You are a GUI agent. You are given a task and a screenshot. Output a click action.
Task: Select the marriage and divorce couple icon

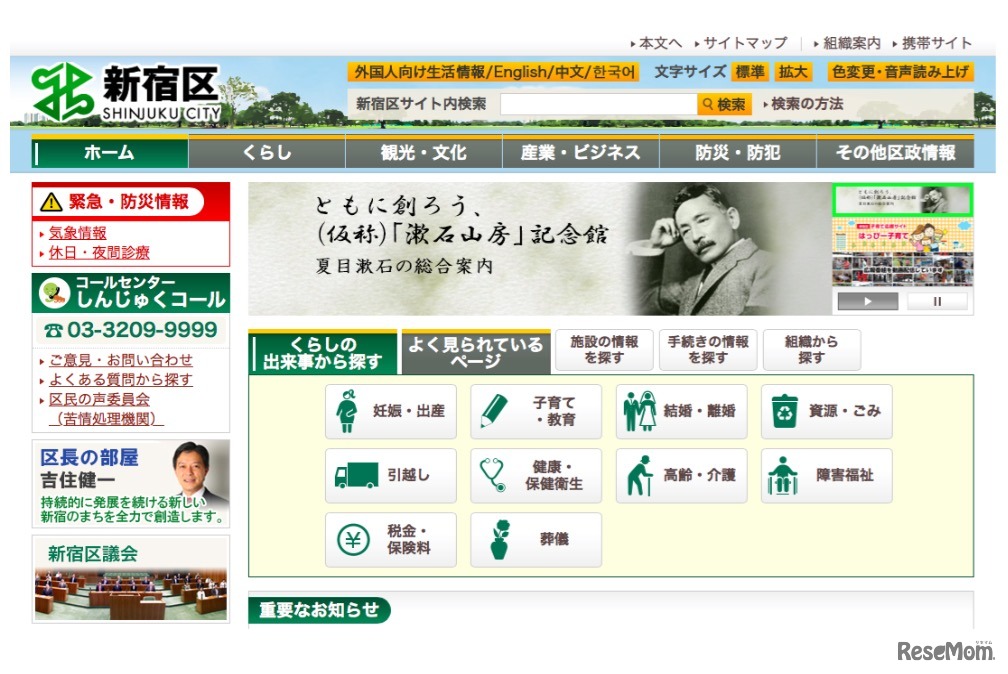tap(639, 411)
